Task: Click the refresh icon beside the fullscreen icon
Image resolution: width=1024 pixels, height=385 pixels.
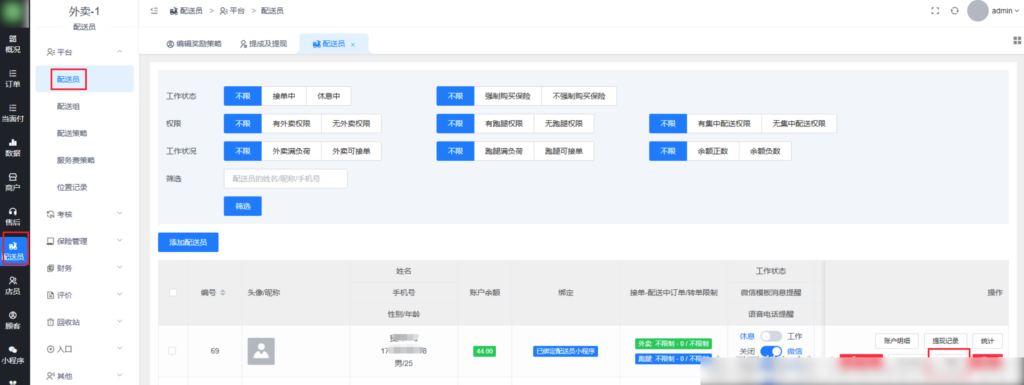Action: tap(954, 10)
